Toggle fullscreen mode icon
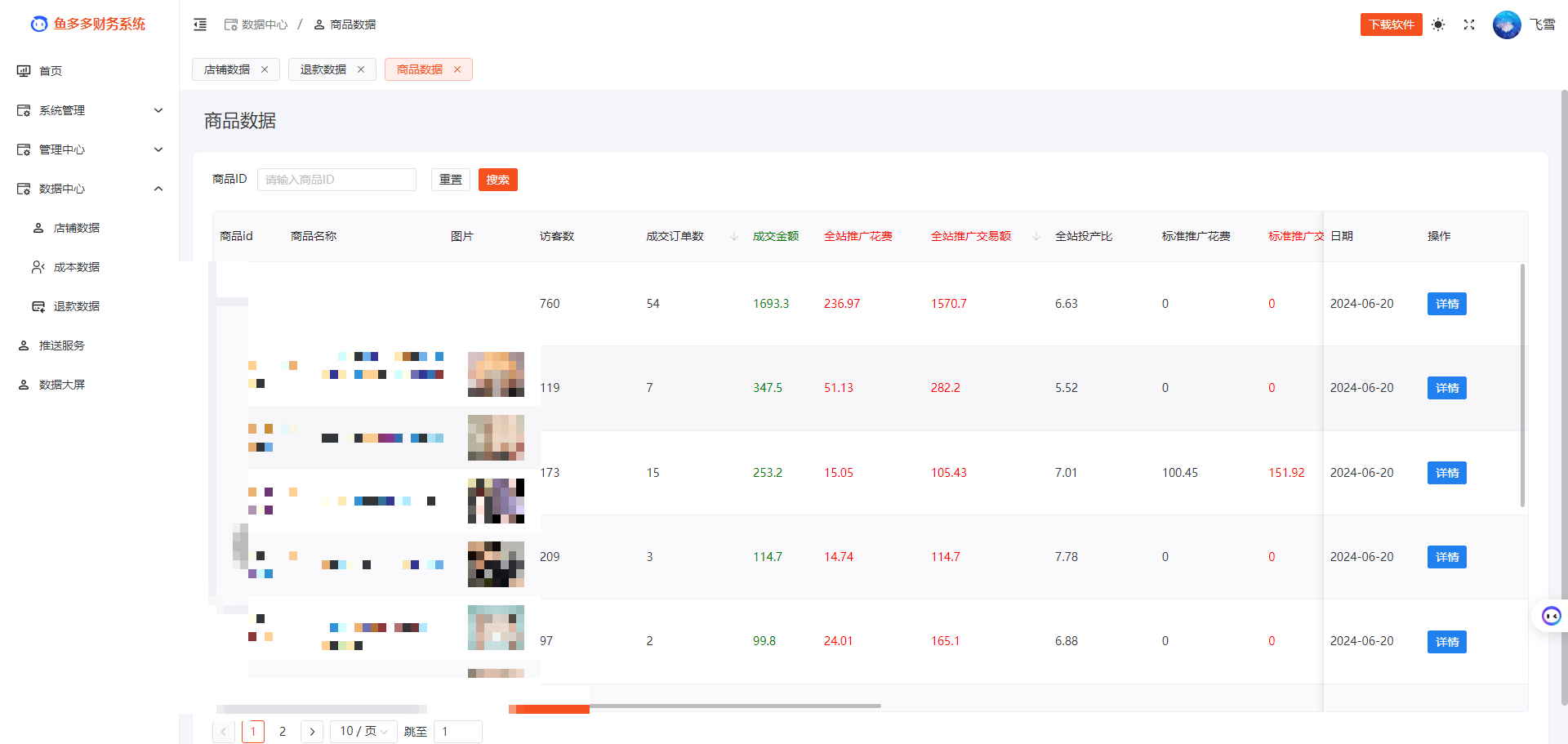Image resolution: width=1568 pixels, height=744 pixels. click(1469, 25)
